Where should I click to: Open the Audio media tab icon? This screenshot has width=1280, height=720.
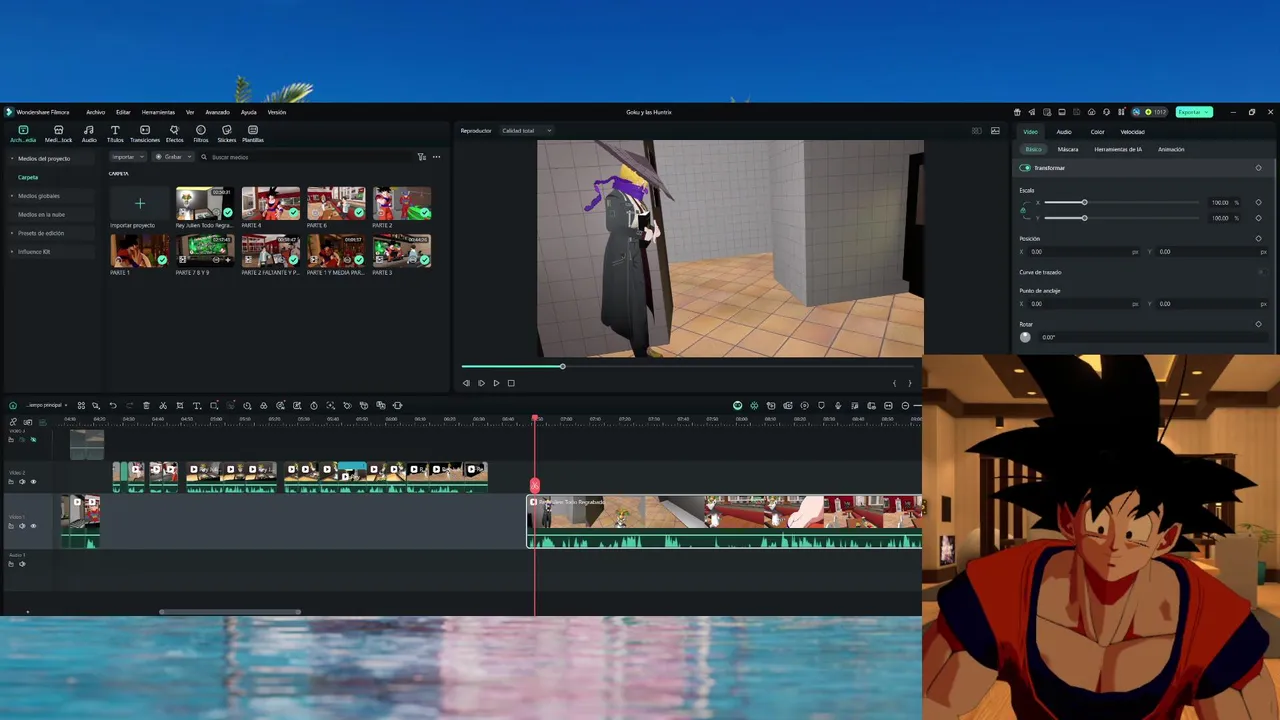tap(89, 130)
